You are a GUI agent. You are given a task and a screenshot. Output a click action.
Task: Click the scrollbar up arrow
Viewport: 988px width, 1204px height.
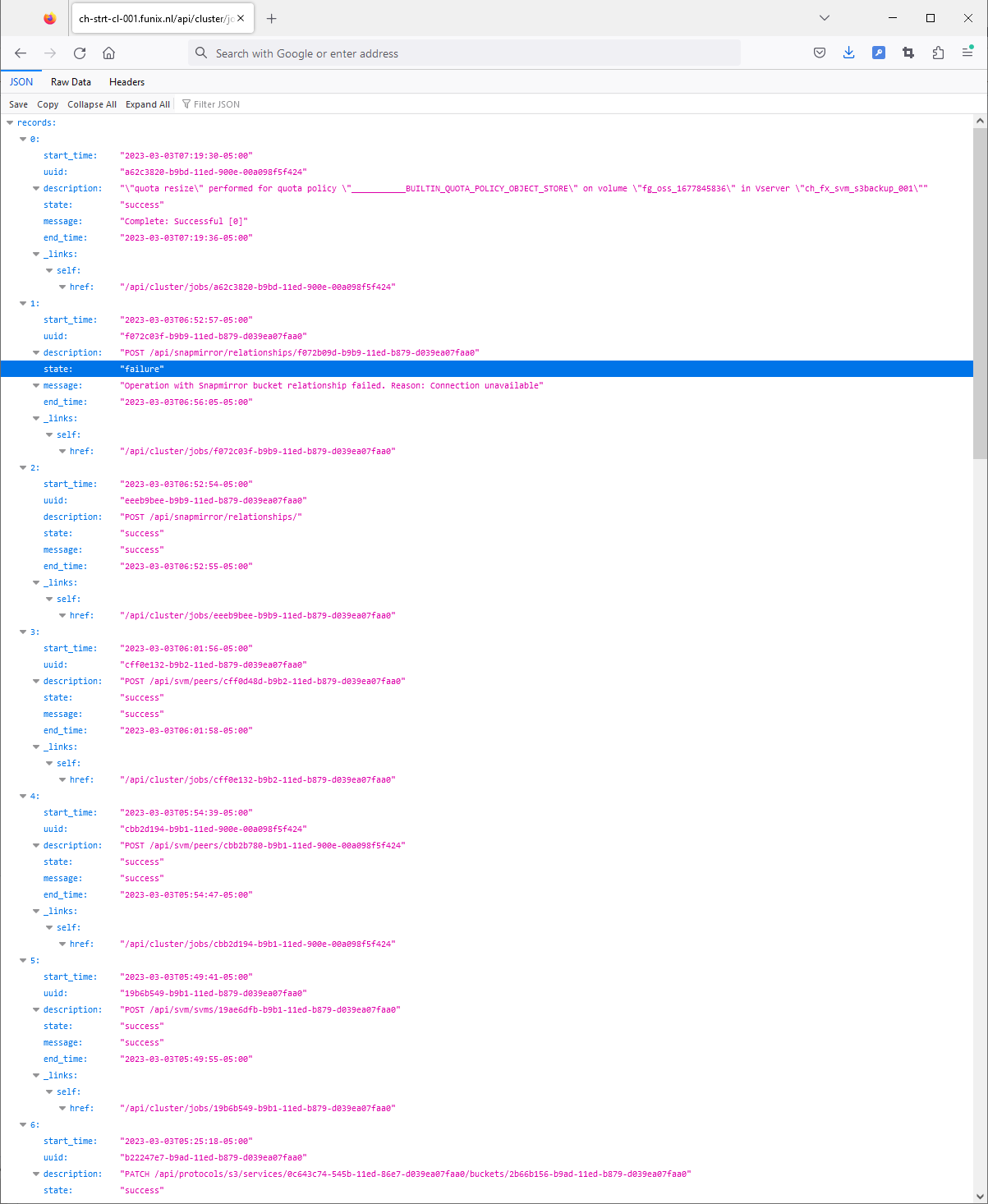pos(980,121)
